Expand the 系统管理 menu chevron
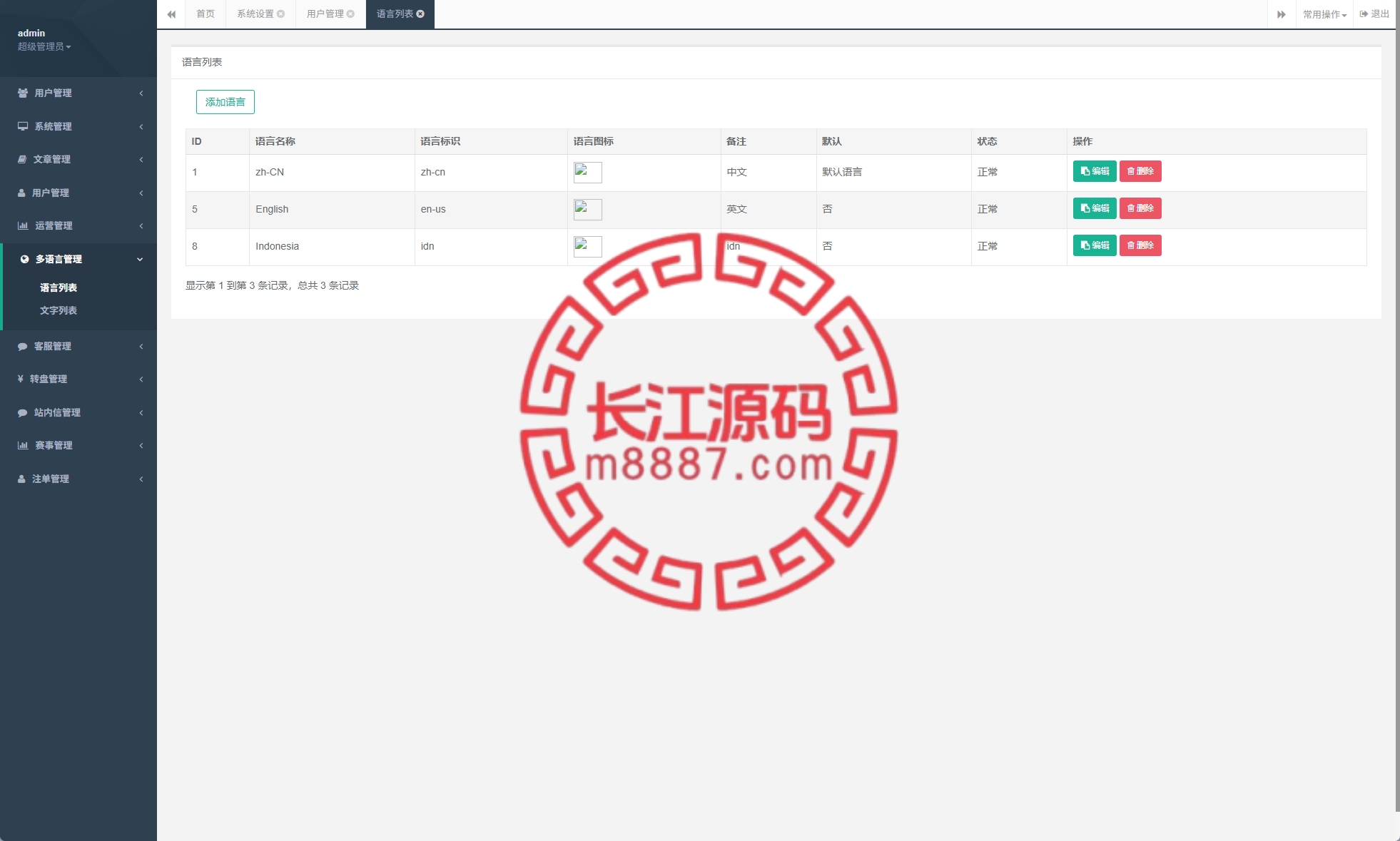Screen dimensions: 1400x841 141,126
